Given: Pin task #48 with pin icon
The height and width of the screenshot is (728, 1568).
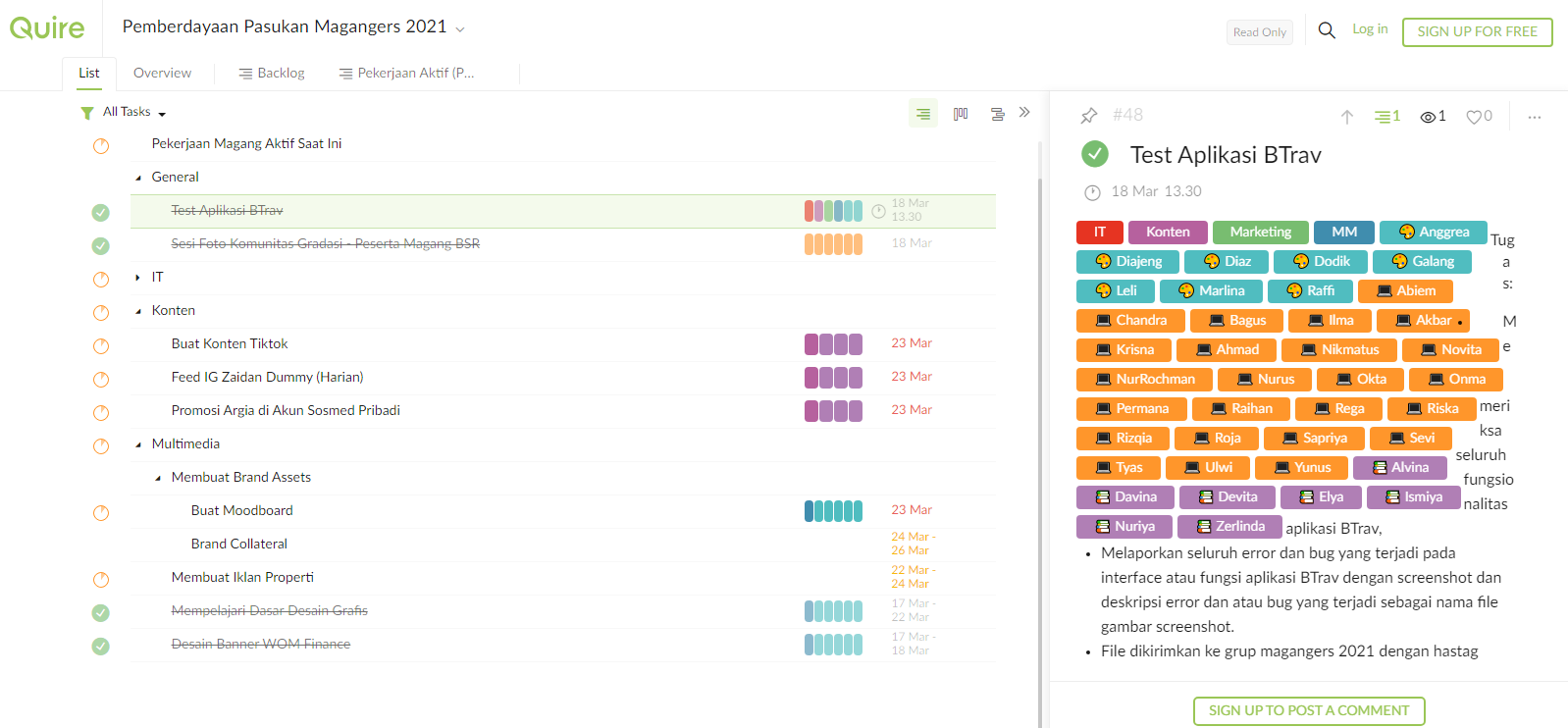Looking at the screenshot, I should pos(1089,116).
